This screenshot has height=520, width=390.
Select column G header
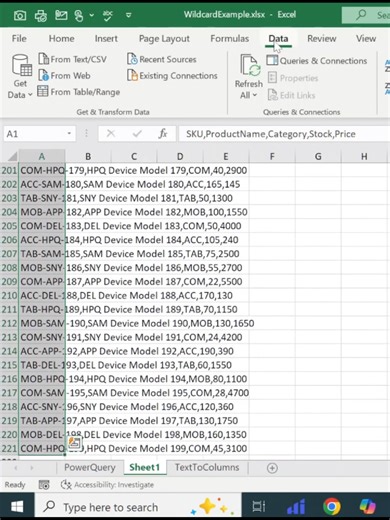(318, 156)
